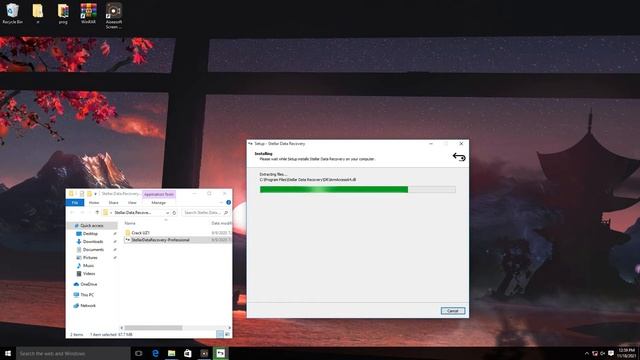The height and width of the screenshot is (360, 640).
Task: Click the horizontal scrollbar in Explorer
Action: coord(153,328)
